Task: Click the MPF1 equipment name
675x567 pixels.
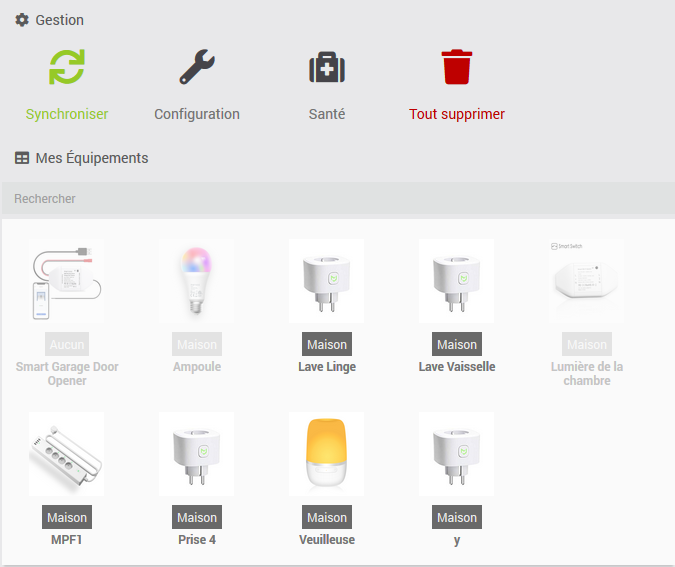Action: coord(67,540)
